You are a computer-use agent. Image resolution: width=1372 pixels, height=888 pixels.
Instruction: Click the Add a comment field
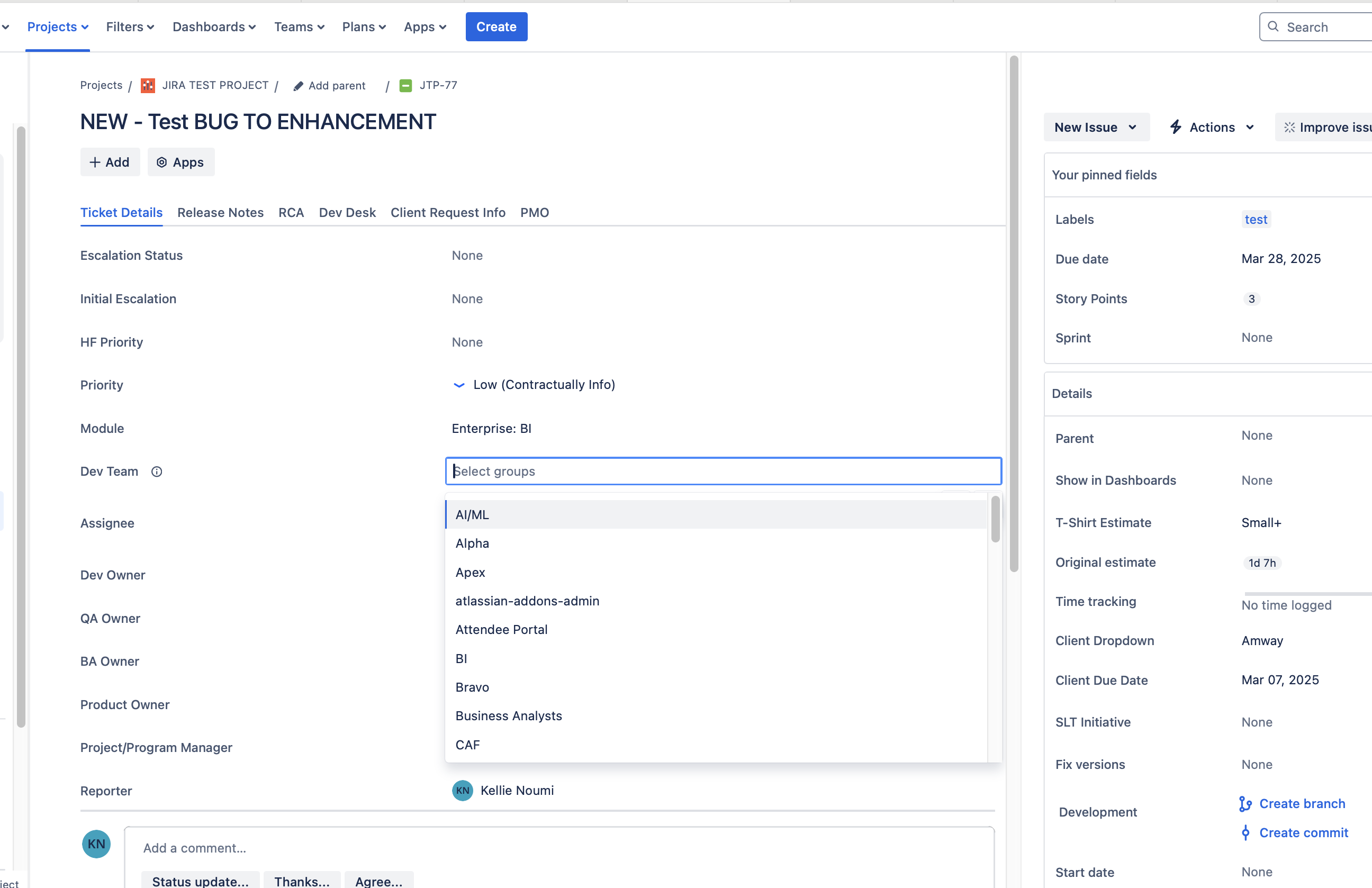[559, 848]
